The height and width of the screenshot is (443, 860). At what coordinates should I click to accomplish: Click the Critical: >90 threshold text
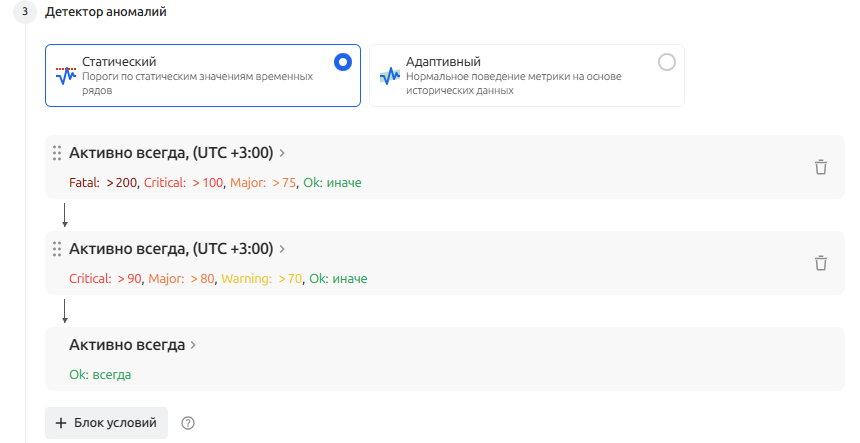(x=105, y=279)
